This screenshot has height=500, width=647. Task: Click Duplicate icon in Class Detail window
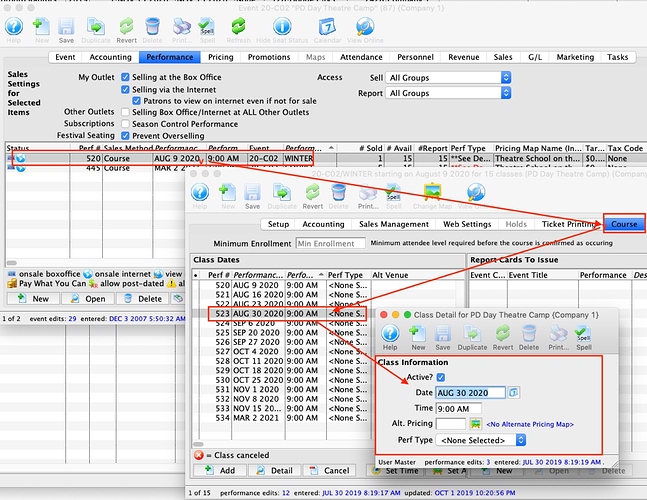tap(472, 334)
